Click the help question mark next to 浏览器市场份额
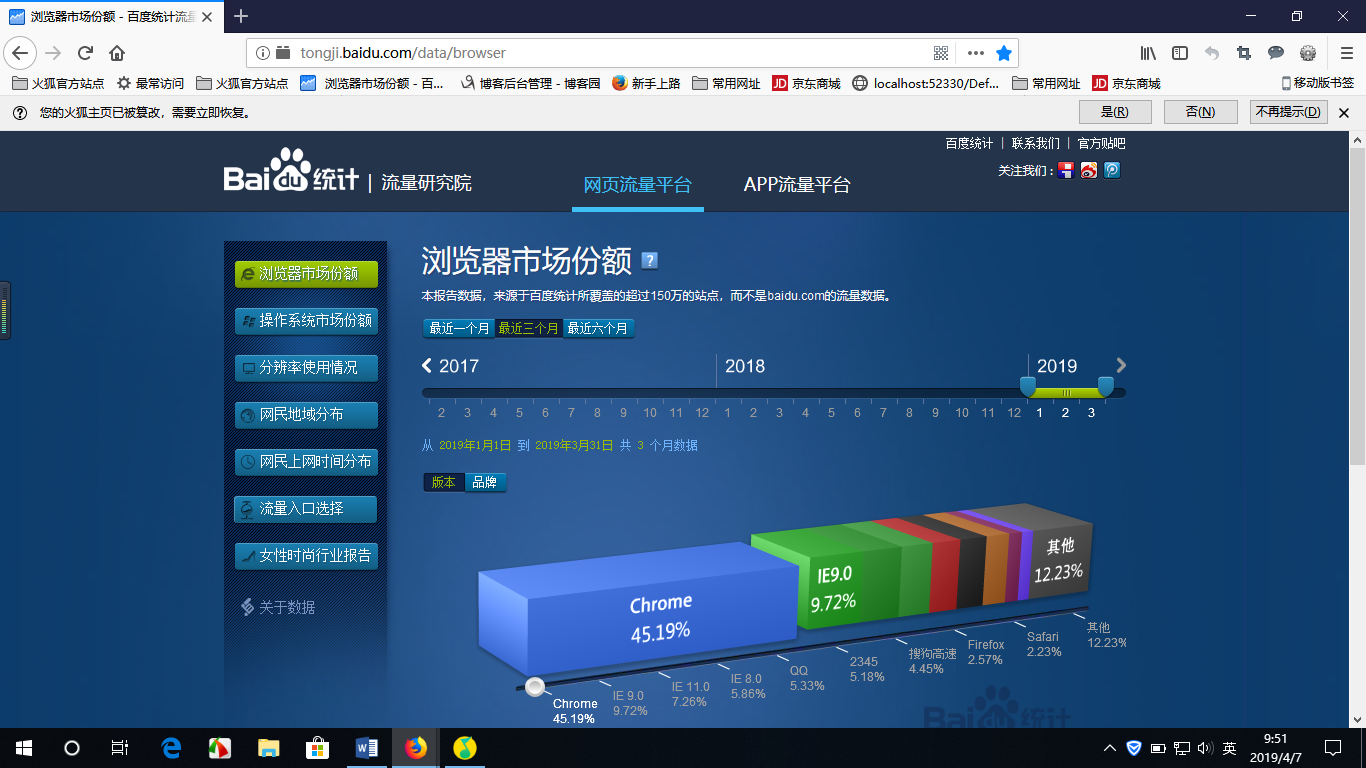 click(649, 261)
